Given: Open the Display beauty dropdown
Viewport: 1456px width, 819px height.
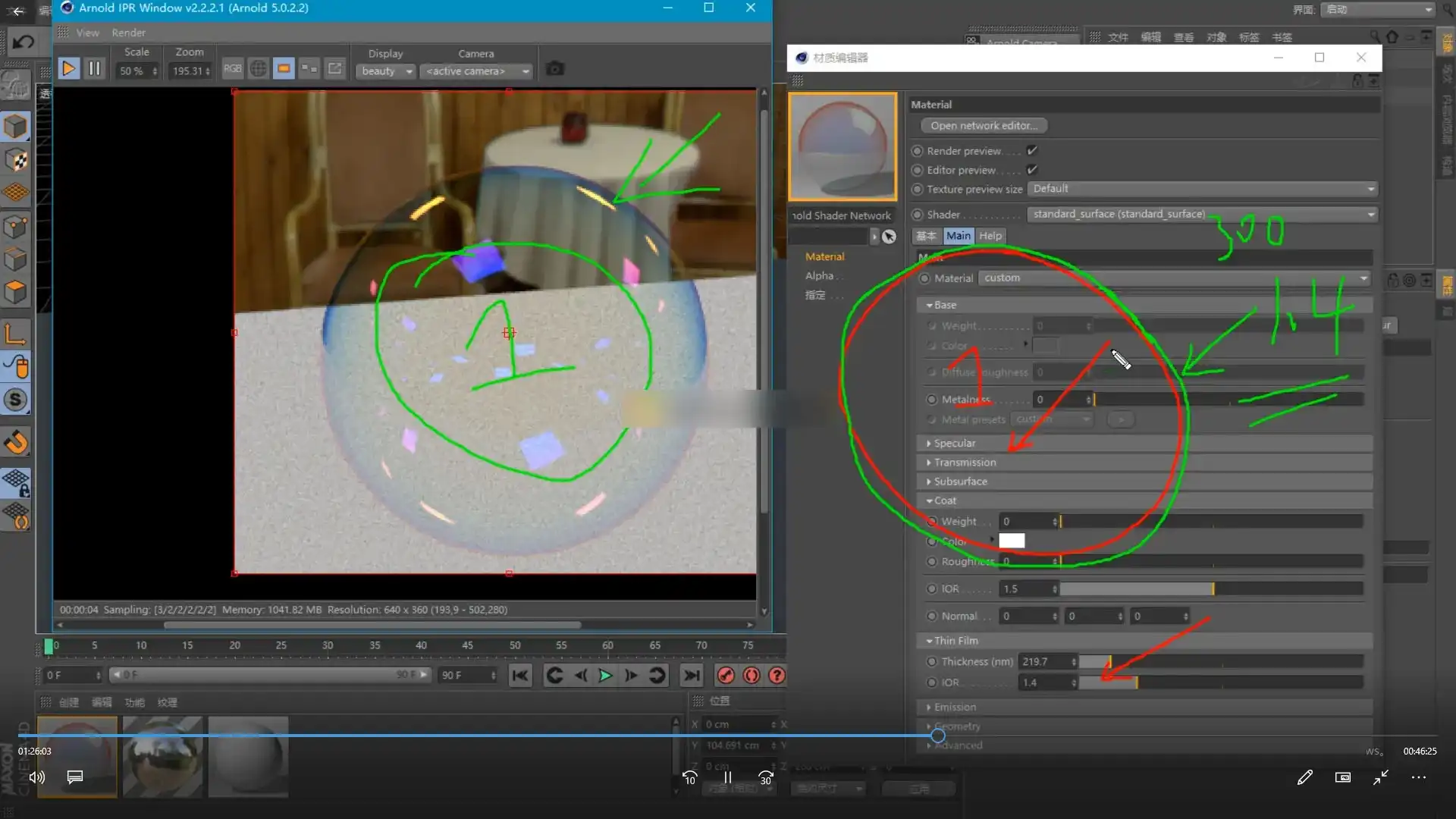Looking at the screenshot, I should [x=387, y=71].
